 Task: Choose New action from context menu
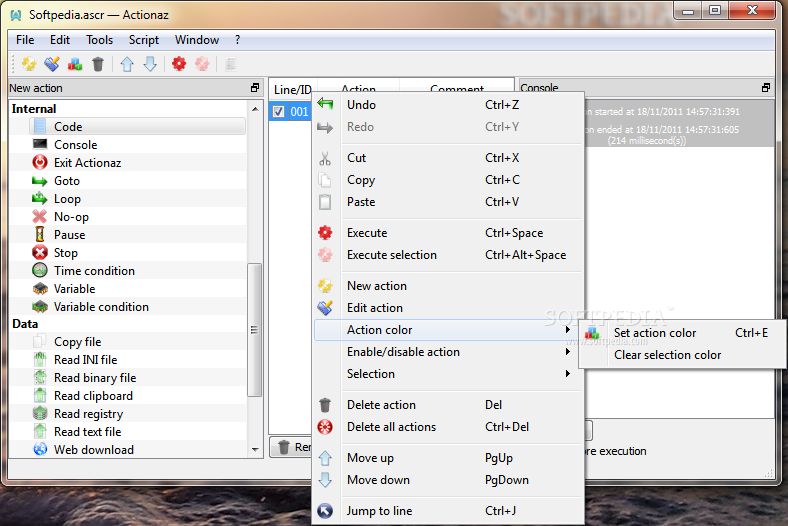[447, 286]
